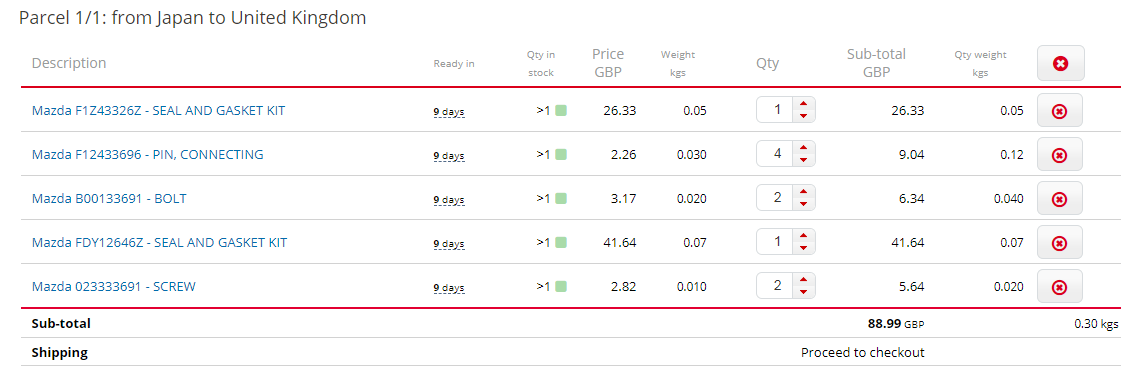This screenshot has height=374, width=1141.
Task: Clear all items with the header delete button
Action: [1060, 63]
